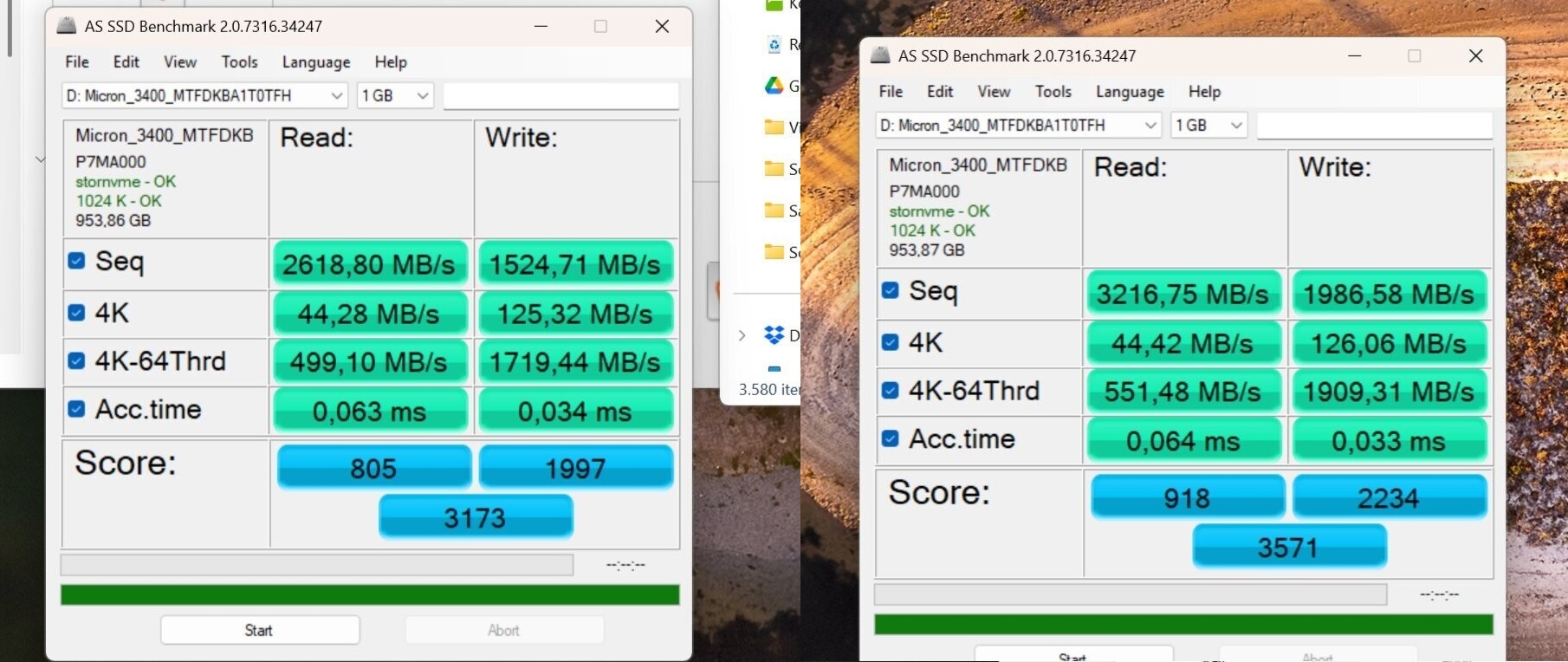The width and height of the screenshot is (1568, 662).
Task: Click the Recycle Bin icon in Explorer sidebar
Action: coord(774,44)
